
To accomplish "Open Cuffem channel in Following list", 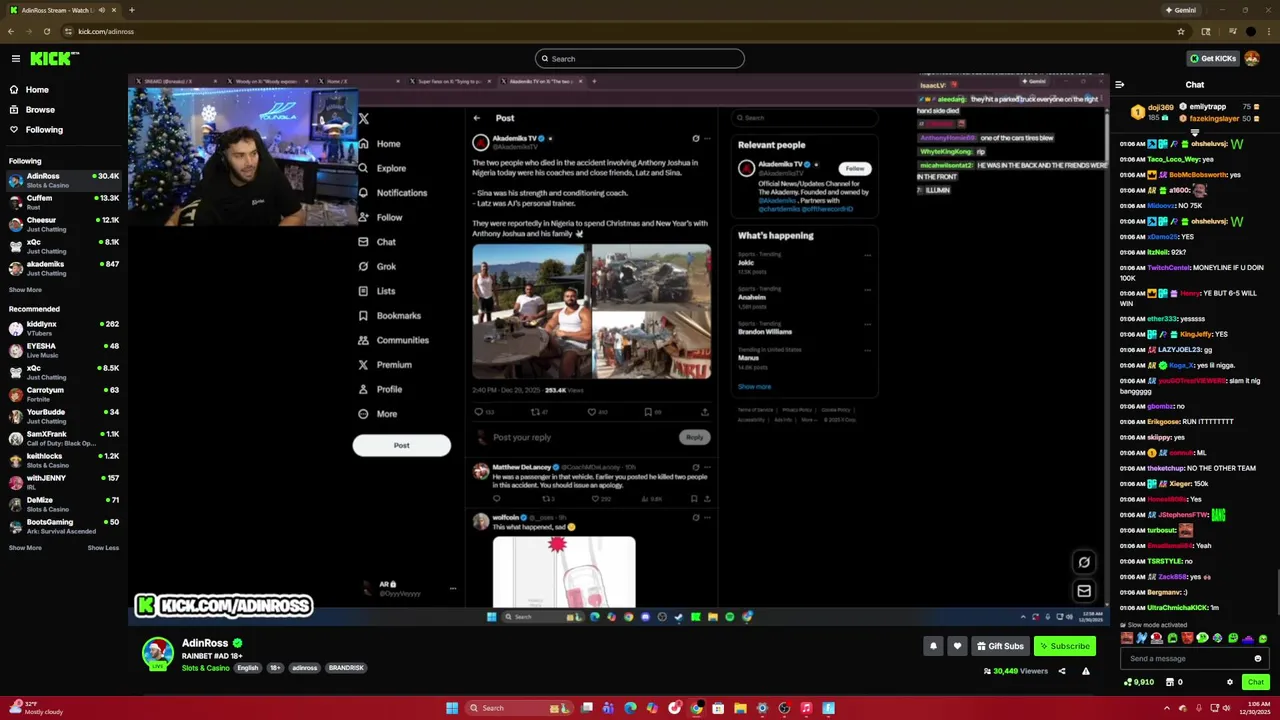I will point(63,202).
